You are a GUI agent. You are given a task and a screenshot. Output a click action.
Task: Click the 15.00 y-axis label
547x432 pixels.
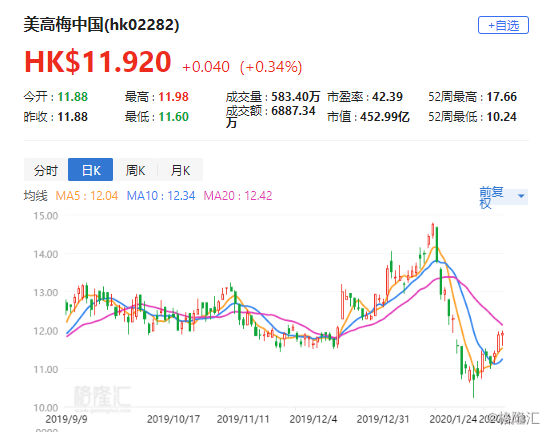click(46, 216)
